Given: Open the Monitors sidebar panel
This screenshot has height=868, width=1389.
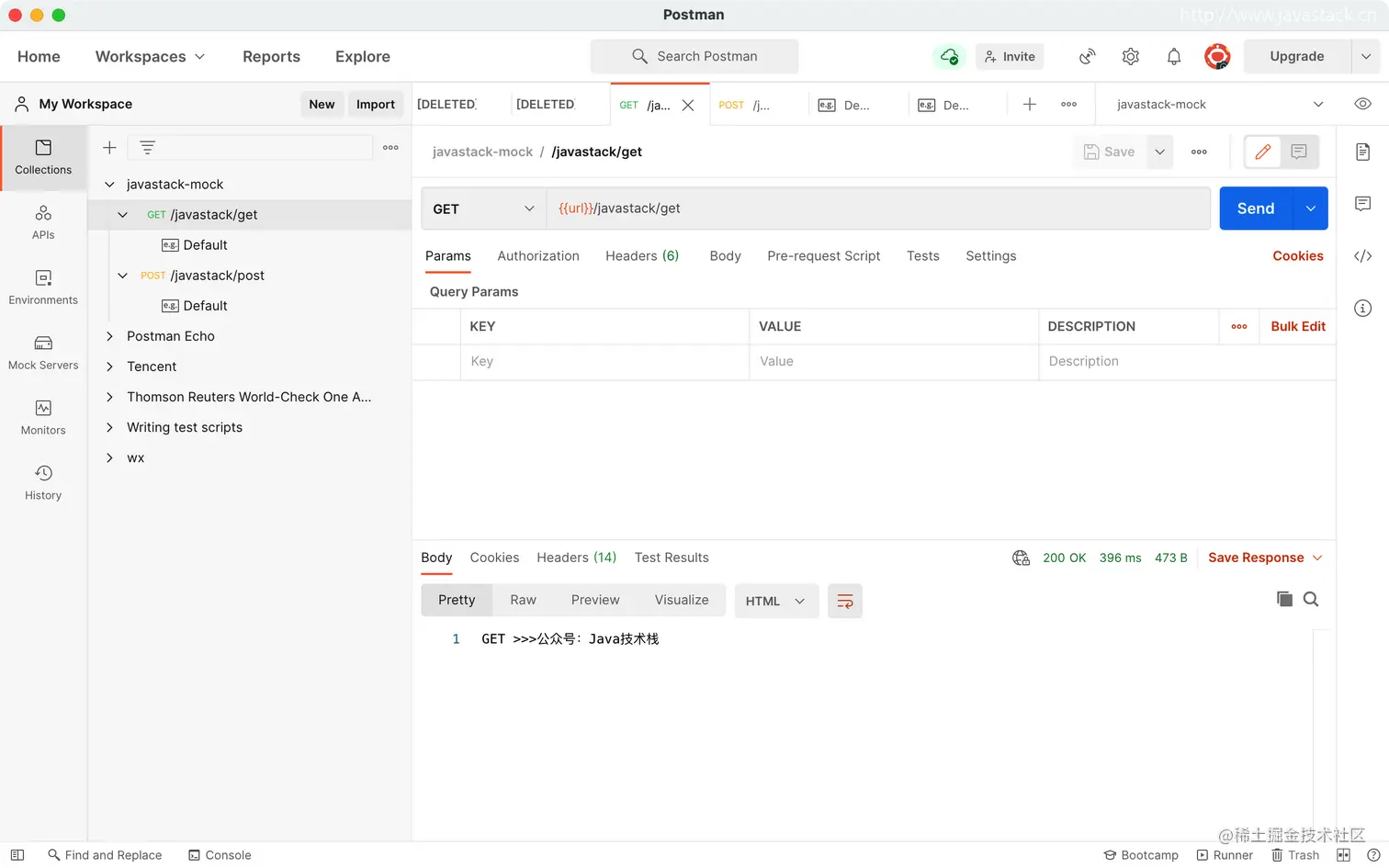Looking at the screenshot, I should coord(43,418).
